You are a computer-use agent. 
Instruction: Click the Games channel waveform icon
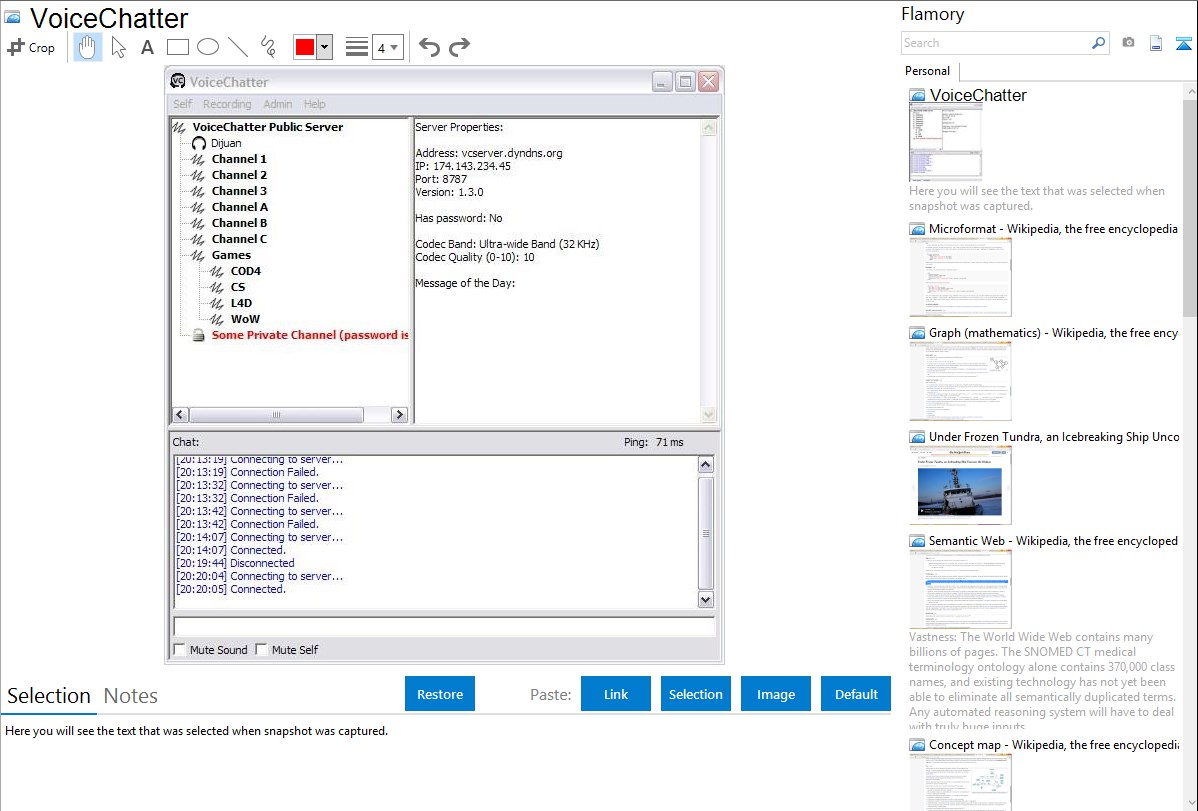coord(198,255)
